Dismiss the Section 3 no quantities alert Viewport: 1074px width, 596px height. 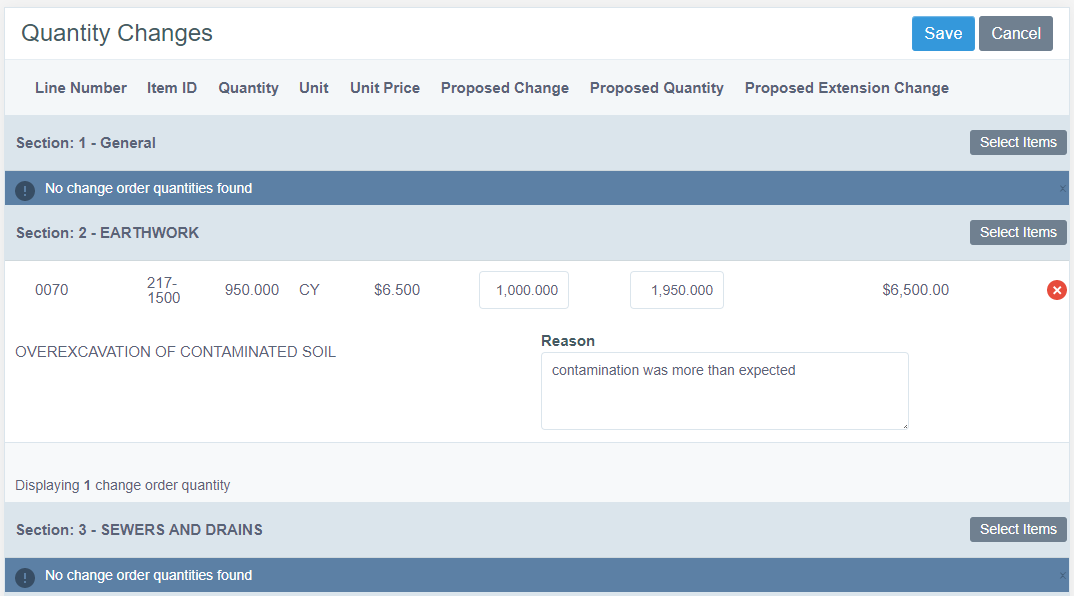tap(1062, 575)
